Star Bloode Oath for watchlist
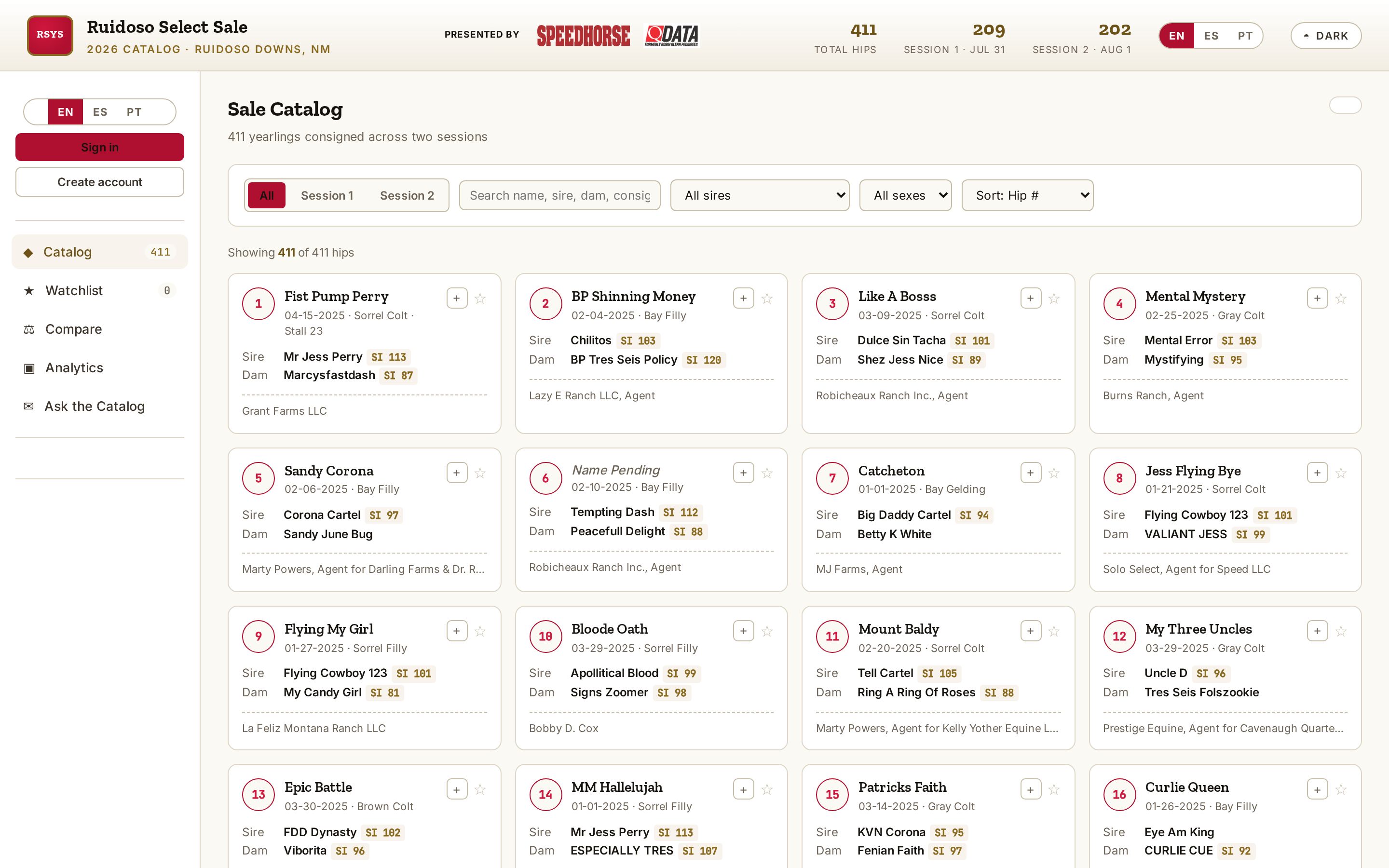 pyautogui.click(x=767, y=631)
